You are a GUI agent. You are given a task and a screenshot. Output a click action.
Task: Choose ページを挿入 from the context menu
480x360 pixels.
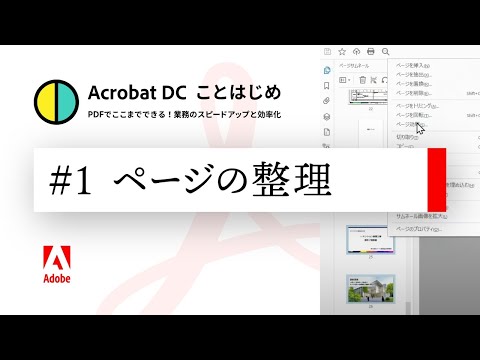413,65
